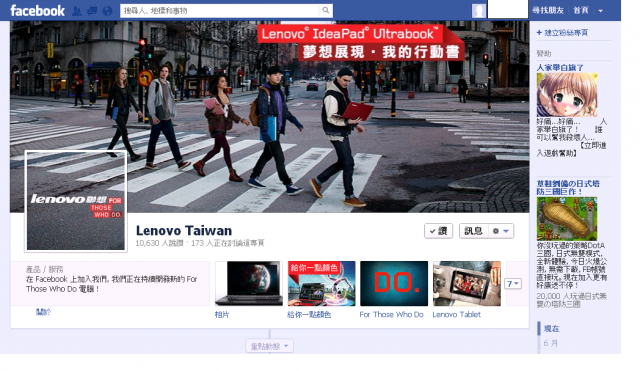Click For Those Who Do label
Screen dimensions: 640x371
391,315
